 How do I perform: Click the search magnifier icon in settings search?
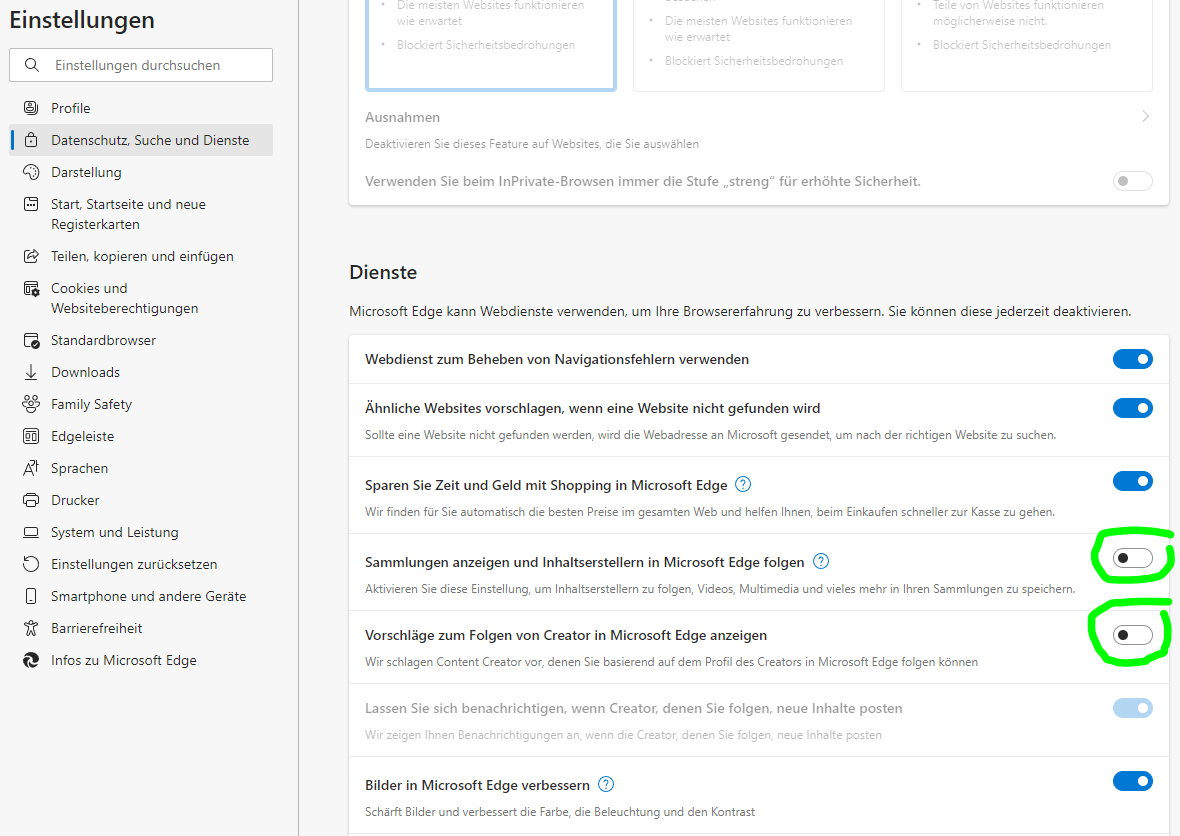[x=32, y=65]
